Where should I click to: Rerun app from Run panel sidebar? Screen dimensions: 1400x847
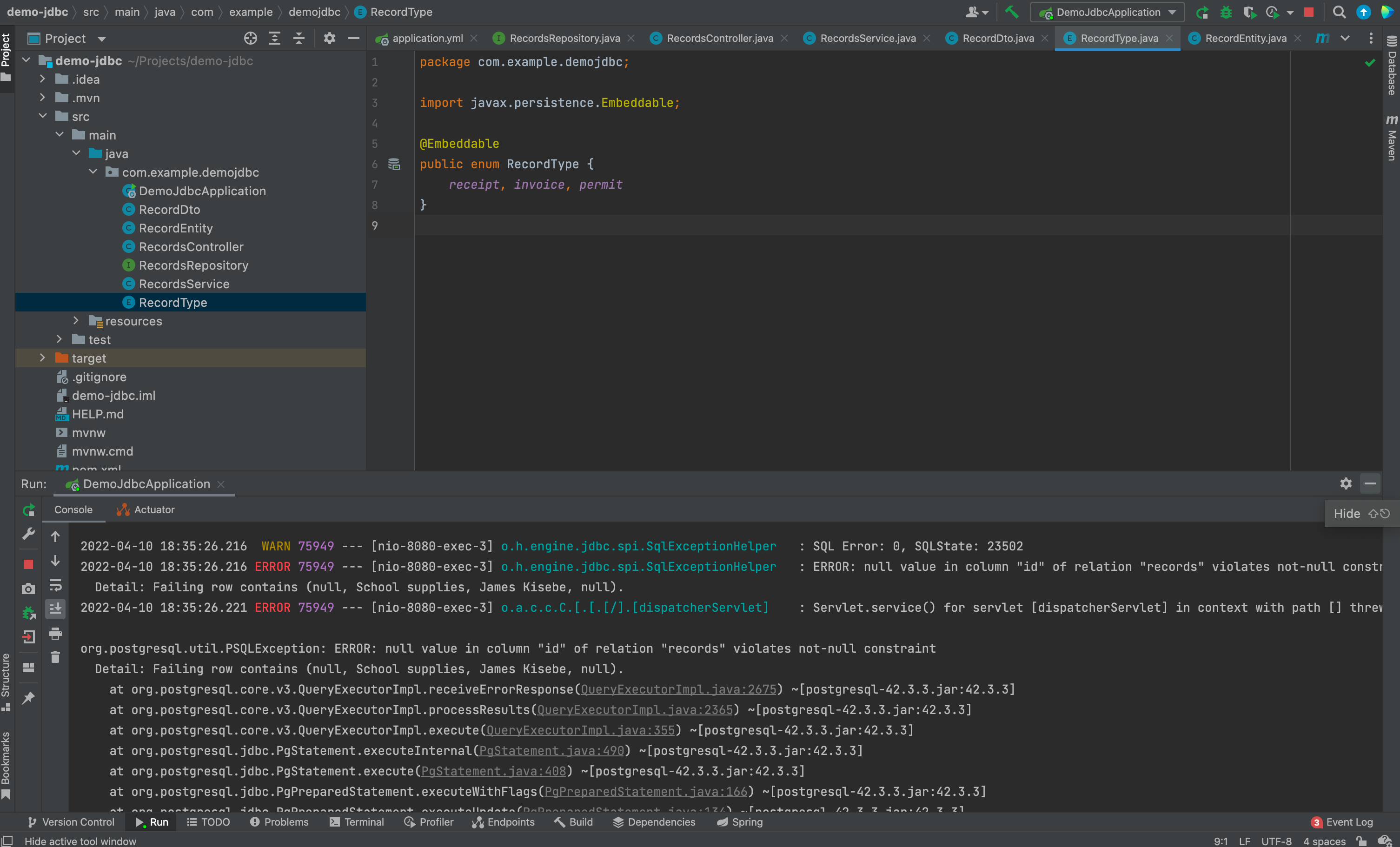click(x=28, y=510)
